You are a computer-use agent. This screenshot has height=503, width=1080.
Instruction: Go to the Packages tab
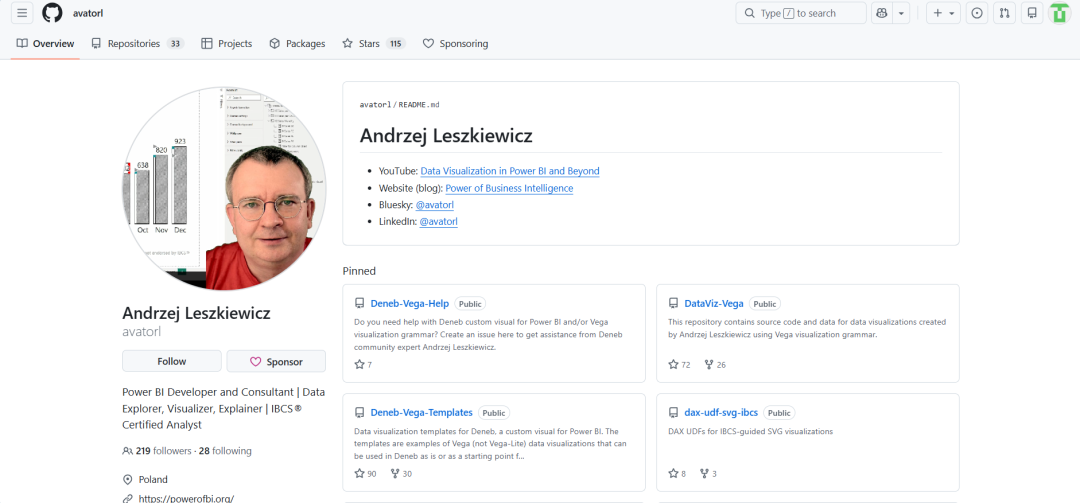(x=297, y=44)
